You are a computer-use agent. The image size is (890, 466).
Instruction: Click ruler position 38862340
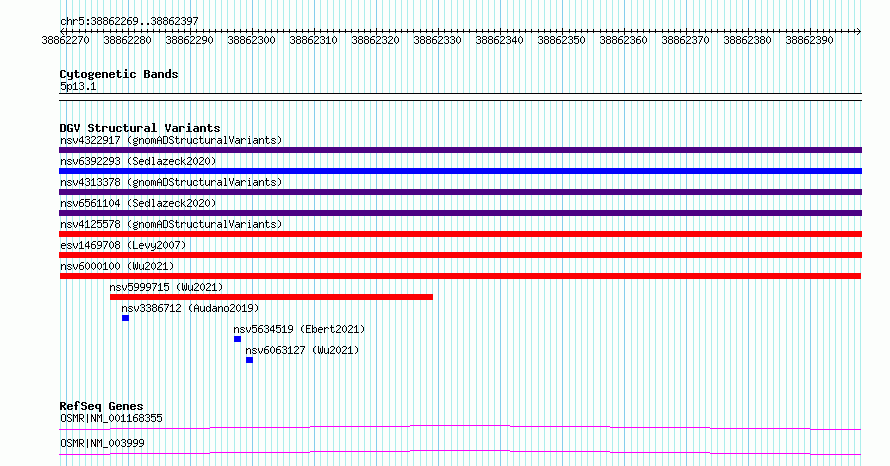499,40
